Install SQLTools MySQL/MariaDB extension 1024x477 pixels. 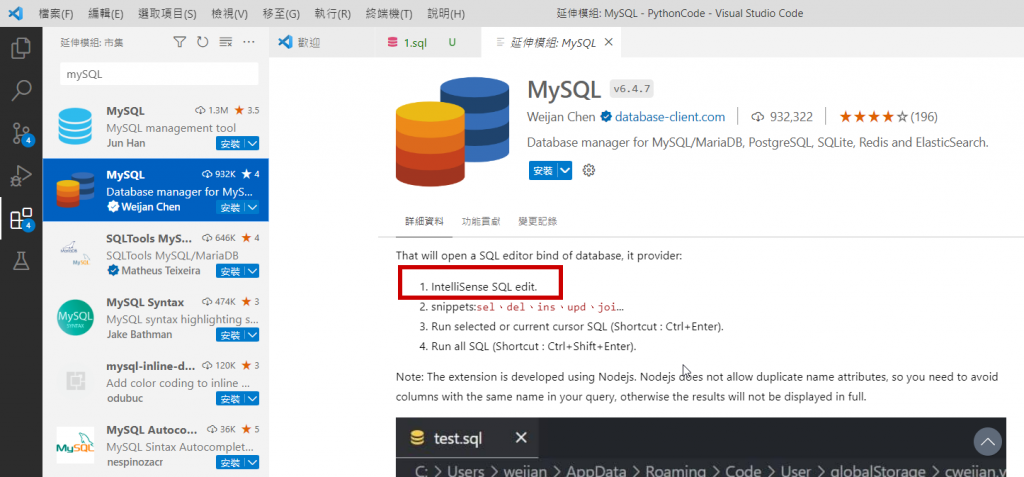point(231,271)
